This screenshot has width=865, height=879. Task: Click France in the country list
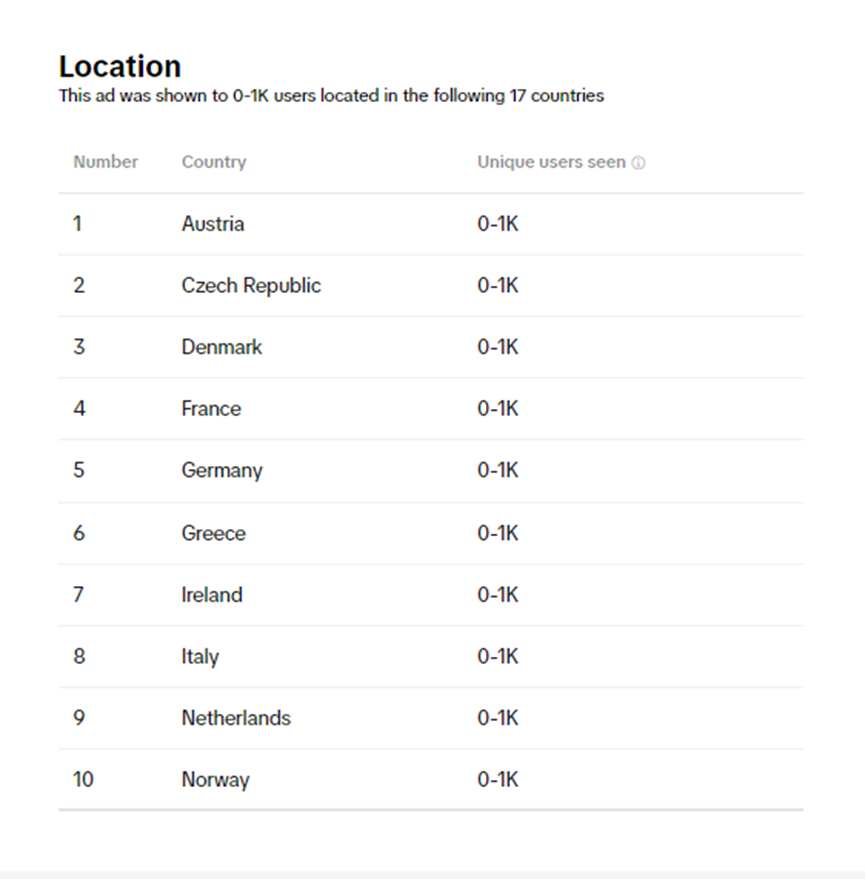pyautogui.click(x=211, y=409)
